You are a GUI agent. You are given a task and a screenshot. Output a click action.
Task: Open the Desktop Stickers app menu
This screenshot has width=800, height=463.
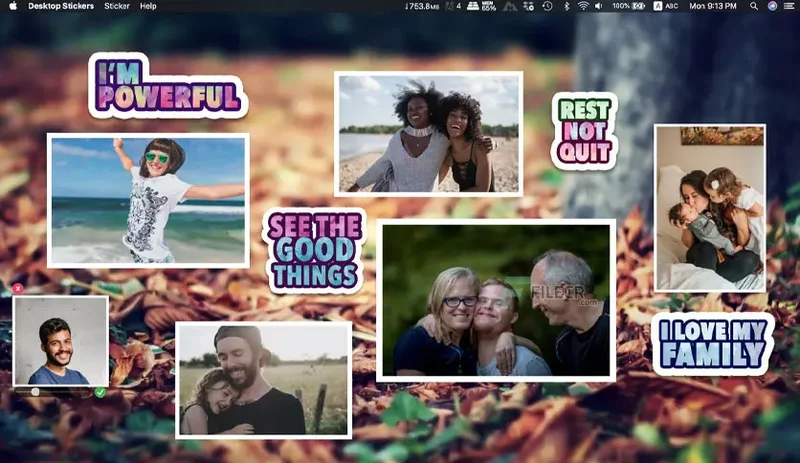(61, 6)
